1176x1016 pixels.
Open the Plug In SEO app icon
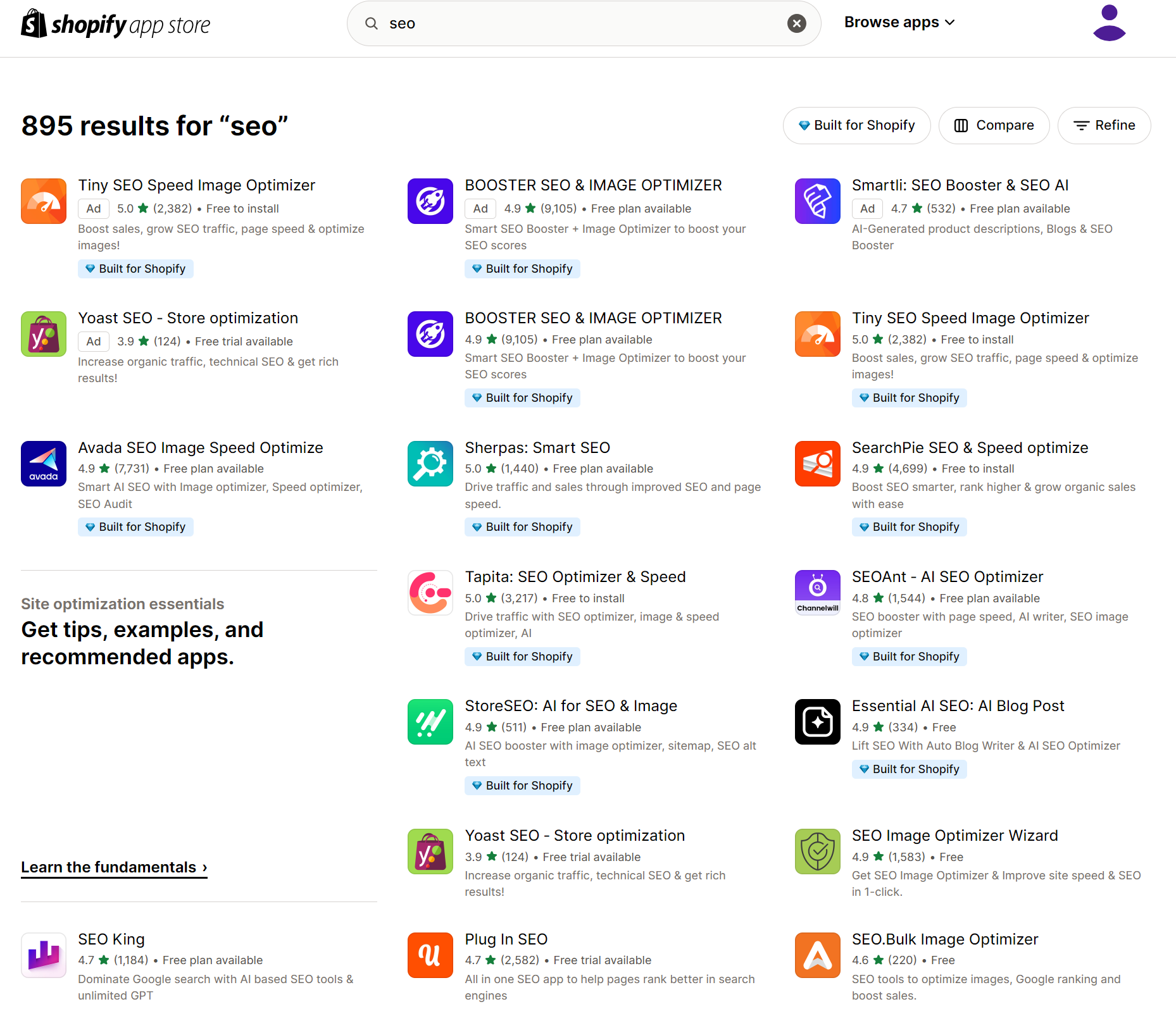click(430, 955)
